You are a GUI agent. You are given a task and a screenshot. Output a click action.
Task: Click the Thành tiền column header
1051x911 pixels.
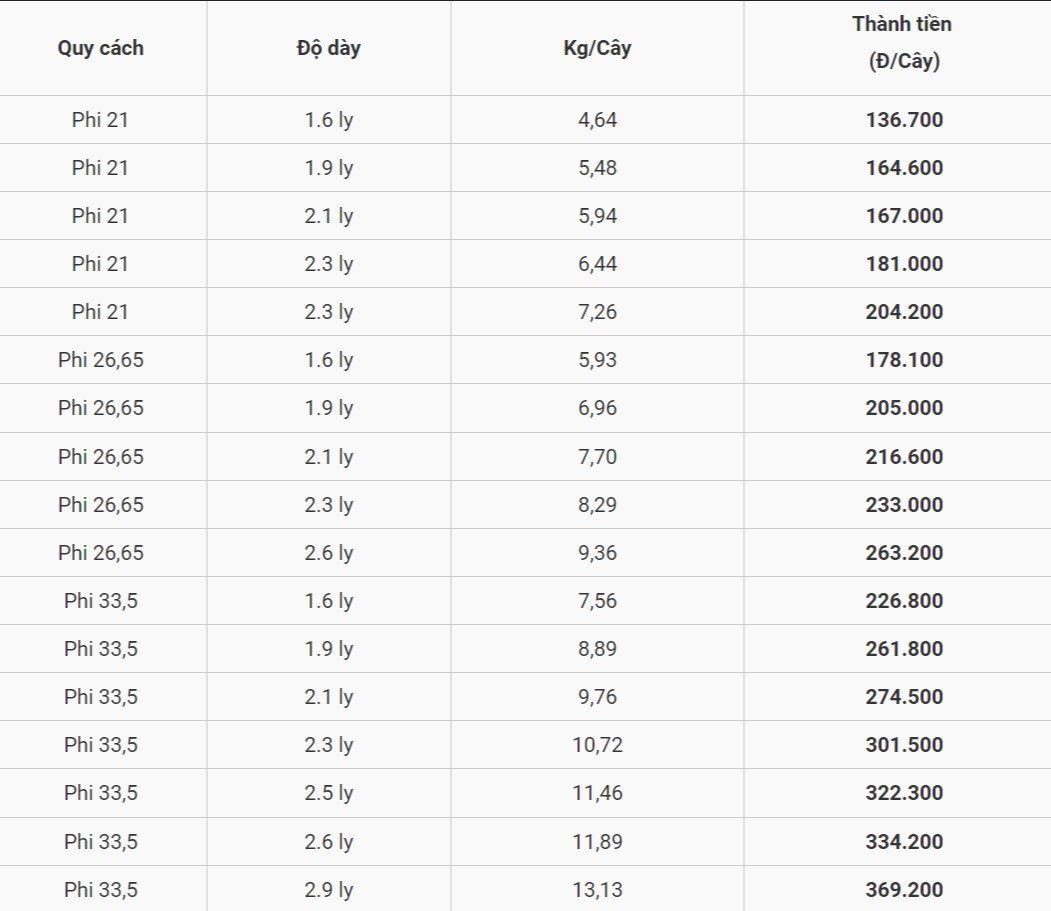pyautogui.click(x=903, y=43)
